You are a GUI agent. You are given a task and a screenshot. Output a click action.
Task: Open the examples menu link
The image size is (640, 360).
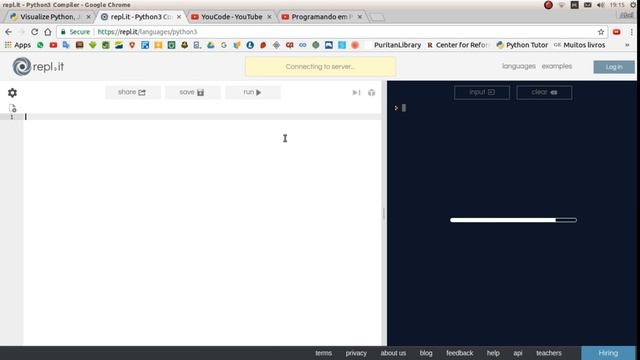(557, 66)
